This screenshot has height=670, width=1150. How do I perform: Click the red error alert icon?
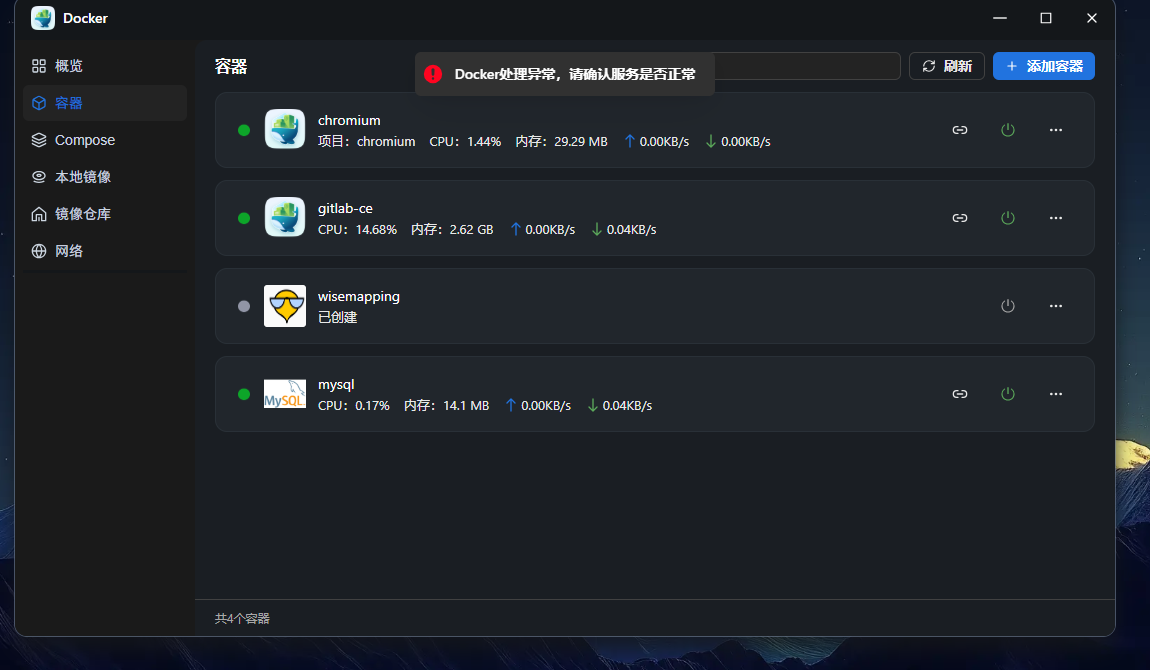coord(433,74)
